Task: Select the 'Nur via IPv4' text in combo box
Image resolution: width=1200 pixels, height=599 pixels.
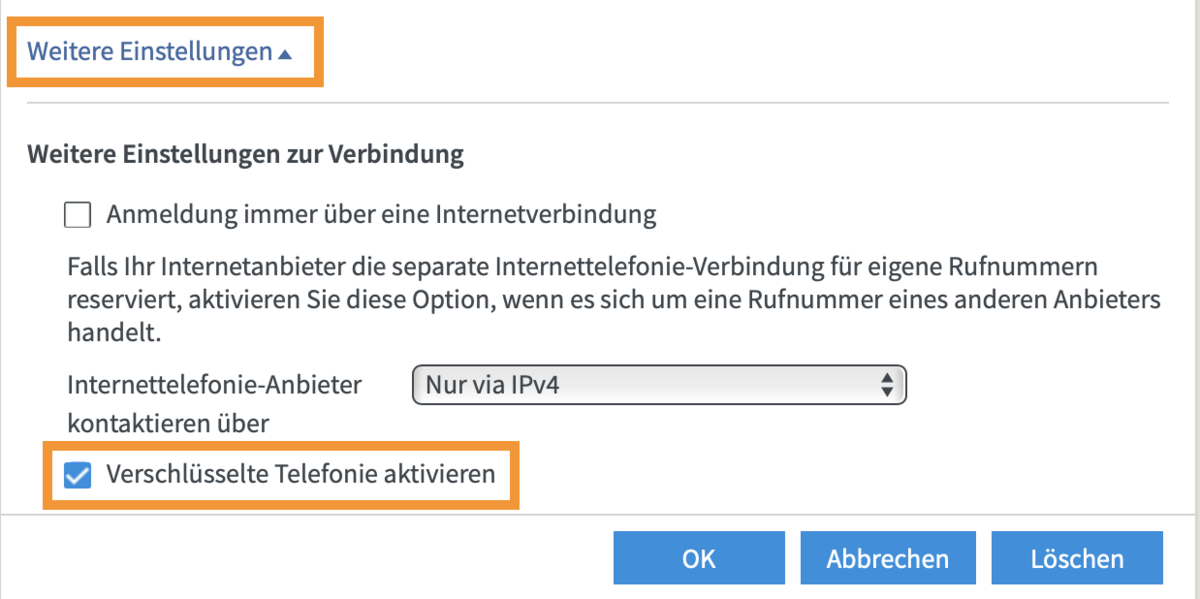Action: click(492, 385)
